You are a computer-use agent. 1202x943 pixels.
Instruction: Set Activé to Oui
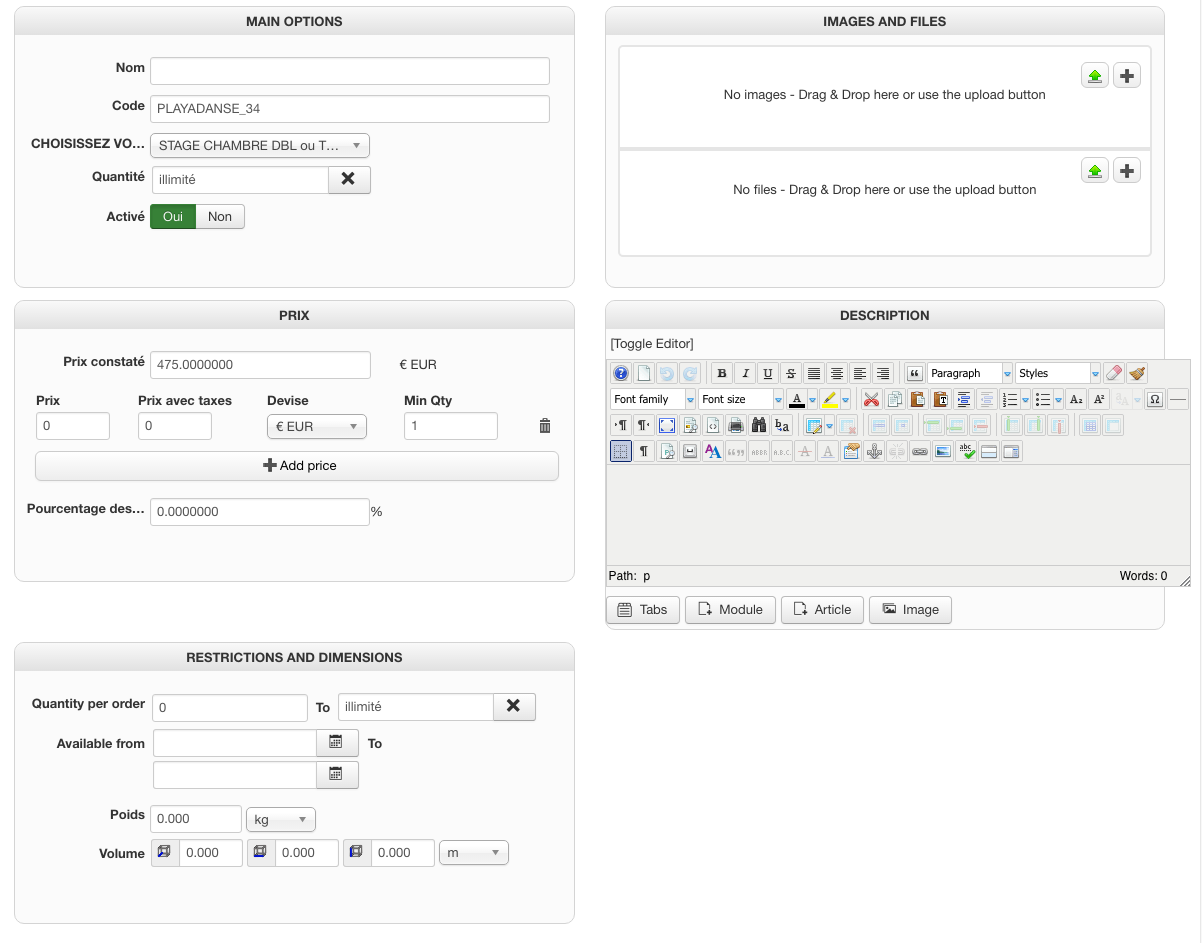173,216
